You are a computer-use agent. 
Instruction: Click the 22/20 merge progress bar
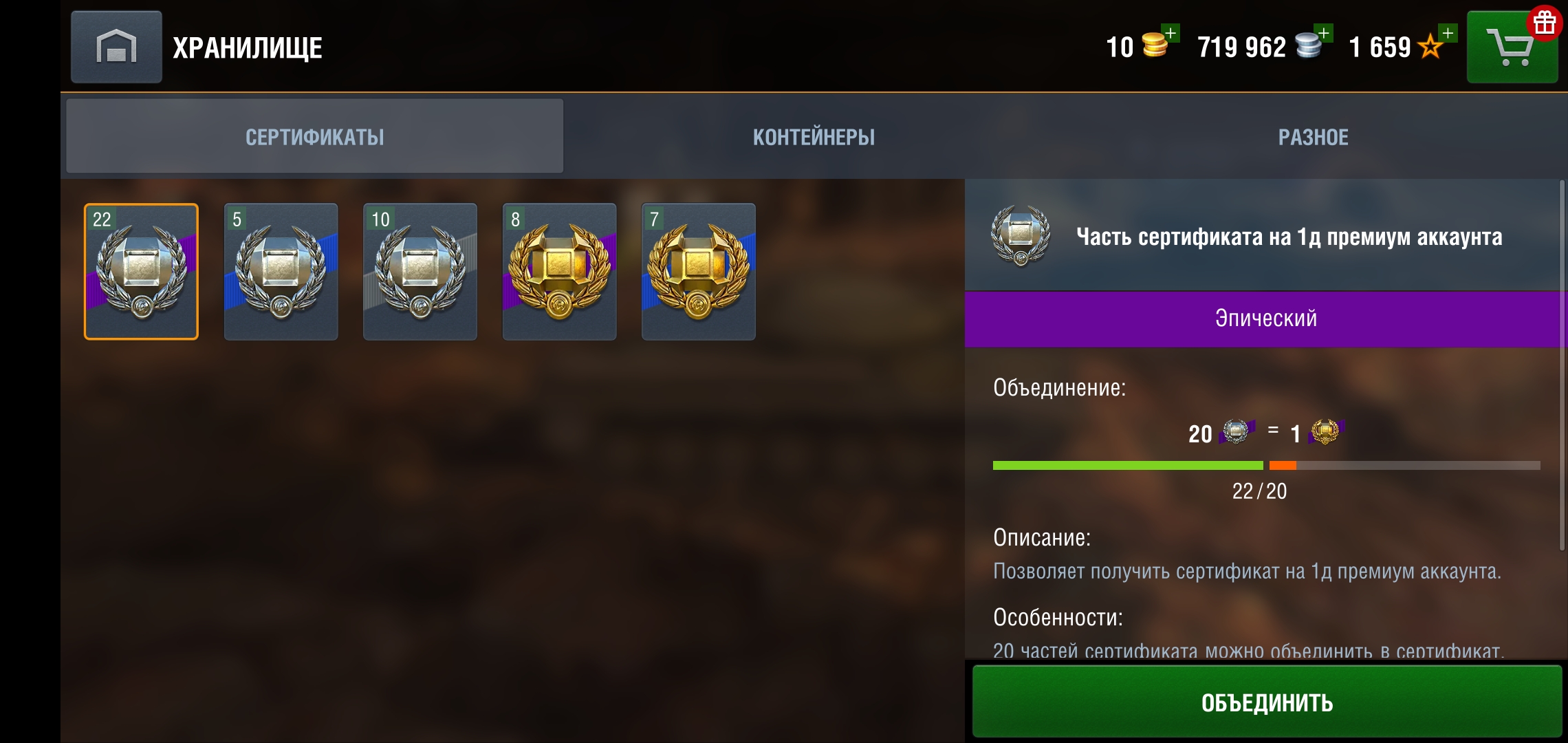(1266, 466)
